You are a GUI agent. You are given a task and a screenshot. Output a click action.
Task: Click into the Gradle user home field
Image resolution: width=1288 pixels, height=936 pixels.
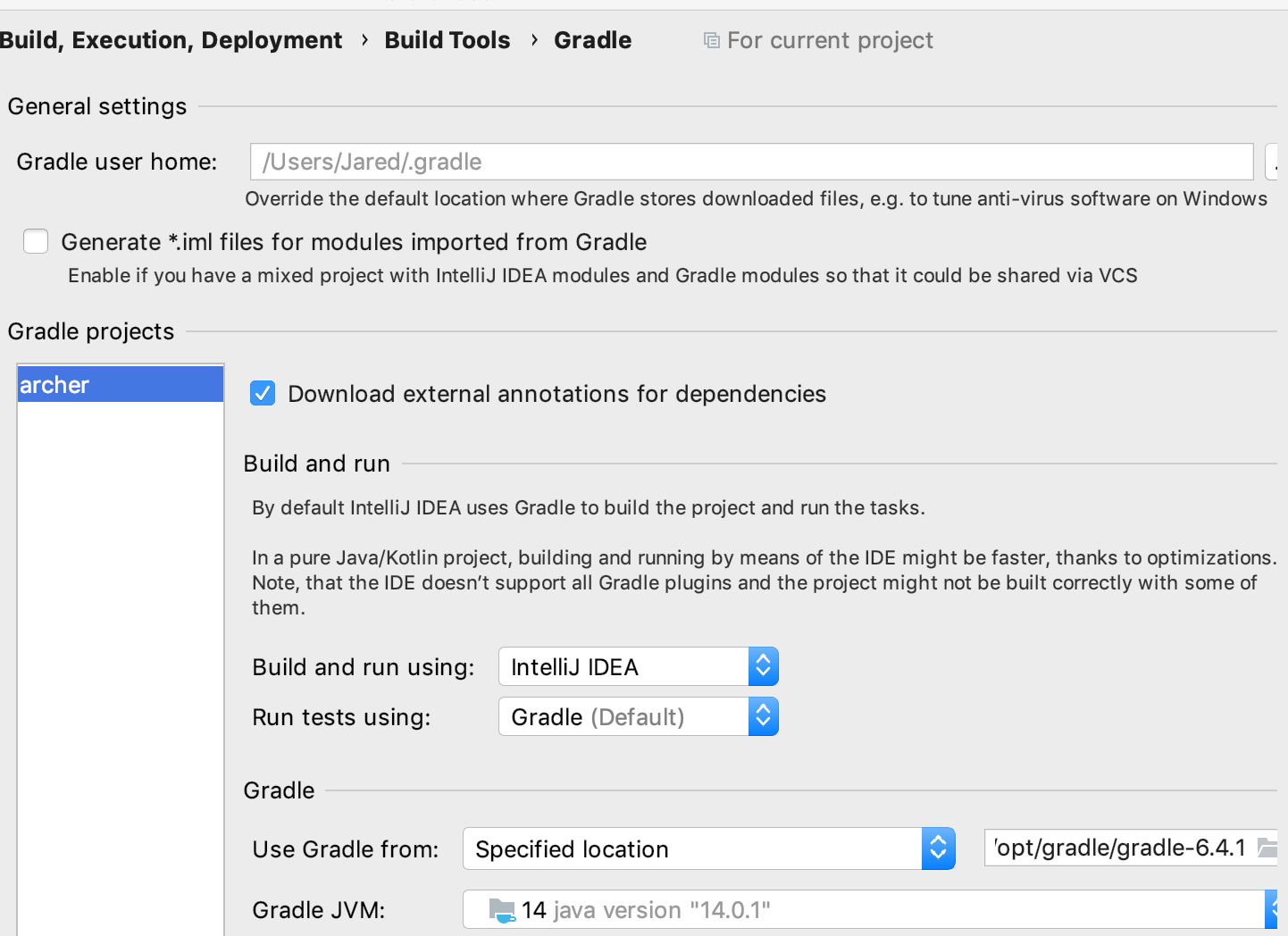750,162
